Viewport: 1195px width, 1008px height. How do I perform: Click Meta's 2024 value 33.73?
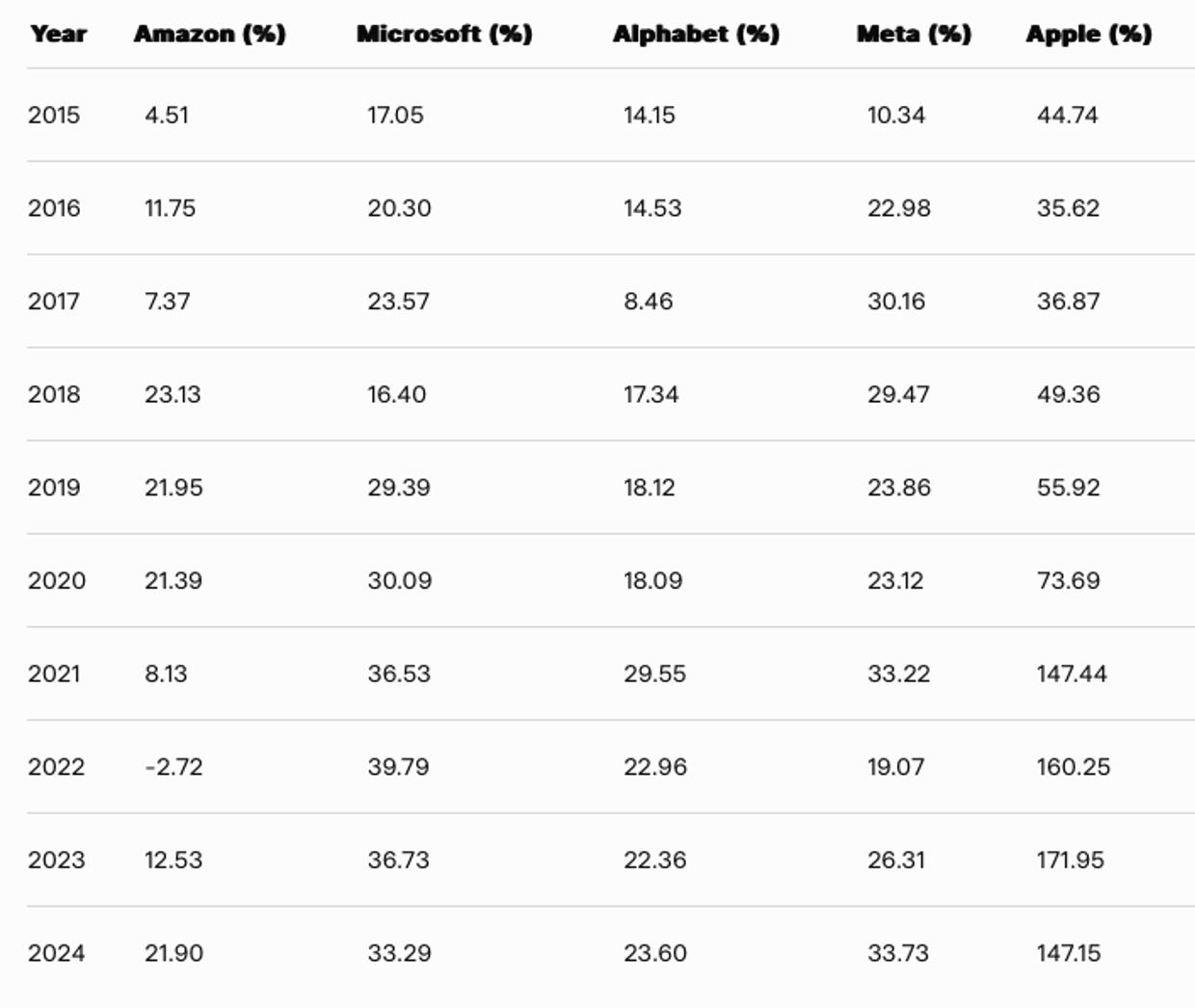pos(898,953)
